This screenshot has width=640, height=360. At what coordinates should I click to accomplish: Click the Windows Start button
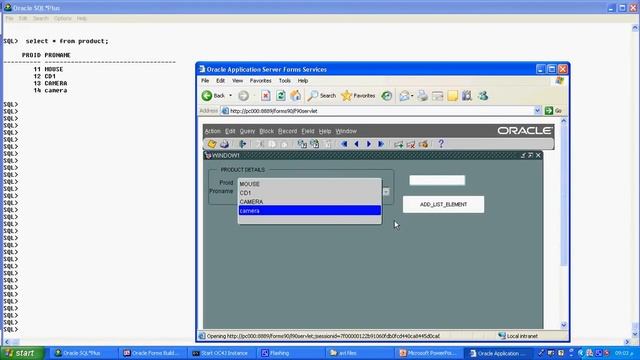tap(21, 353)
